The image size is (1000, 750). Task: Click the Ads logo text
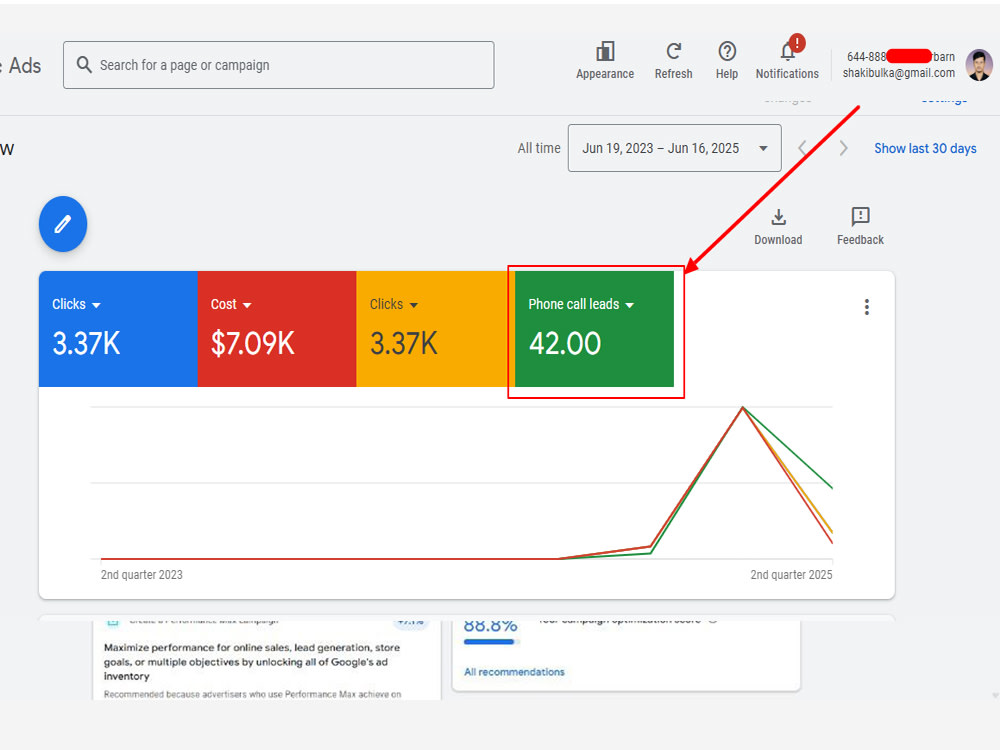(x=24, y=66)
